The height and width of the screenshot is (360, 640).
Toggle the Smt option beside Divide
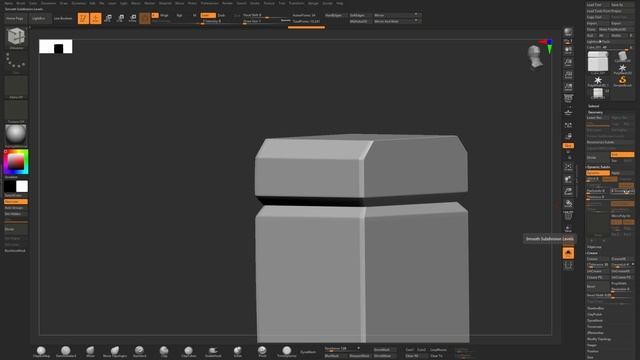622,155
